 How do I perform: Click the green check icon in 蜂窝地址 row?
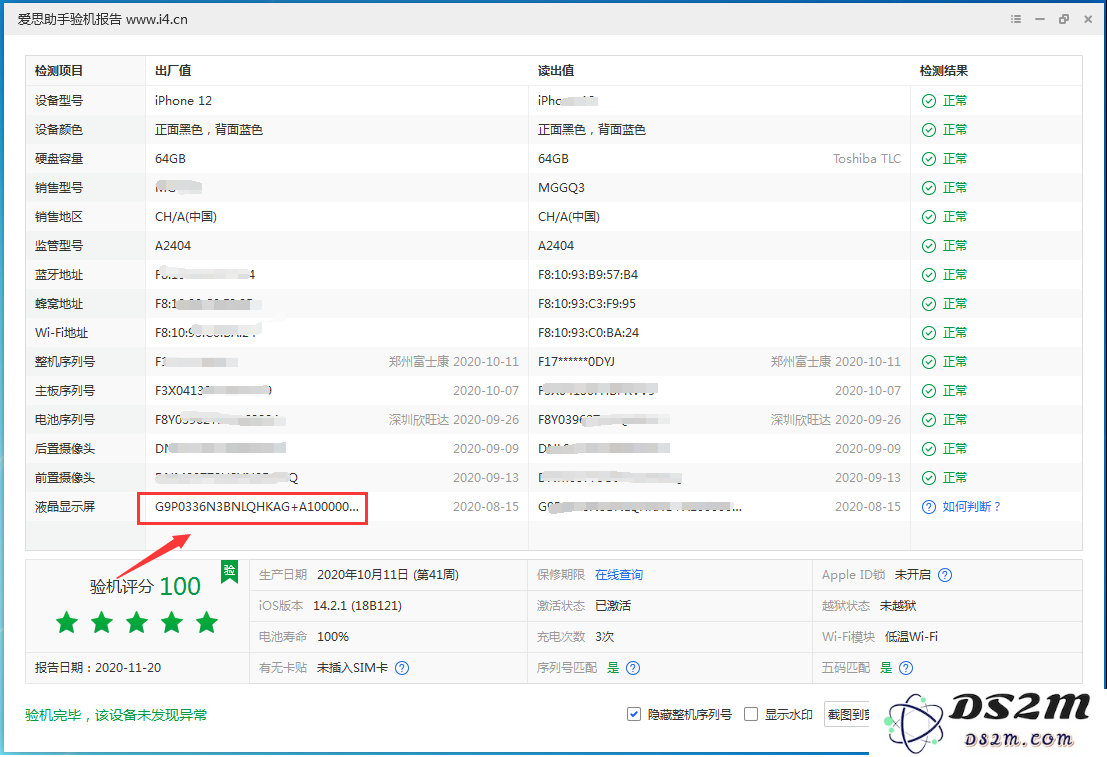coord(928,304)
